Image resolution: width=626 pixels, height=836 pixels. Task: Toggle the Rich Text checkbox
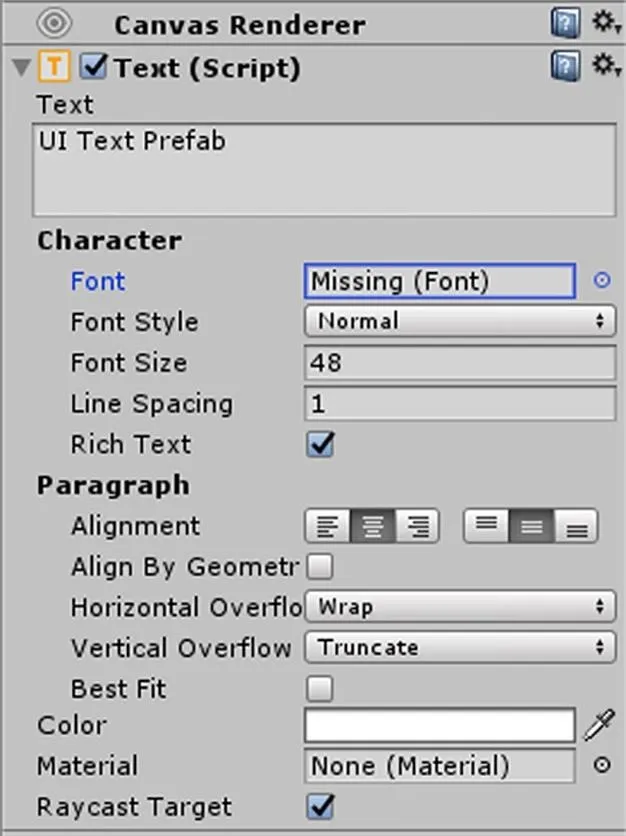pos(320,445)
